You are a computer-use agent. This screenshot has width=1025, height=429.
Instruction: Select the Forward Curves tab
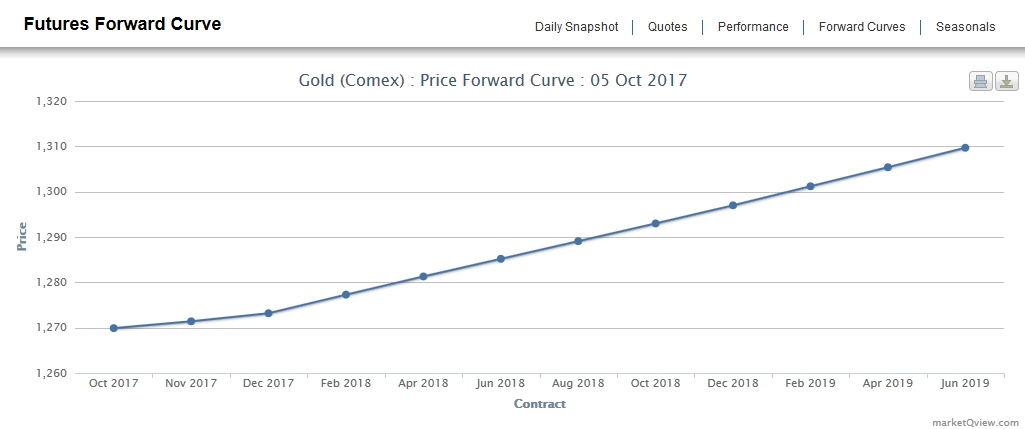[x=862, y=27]
